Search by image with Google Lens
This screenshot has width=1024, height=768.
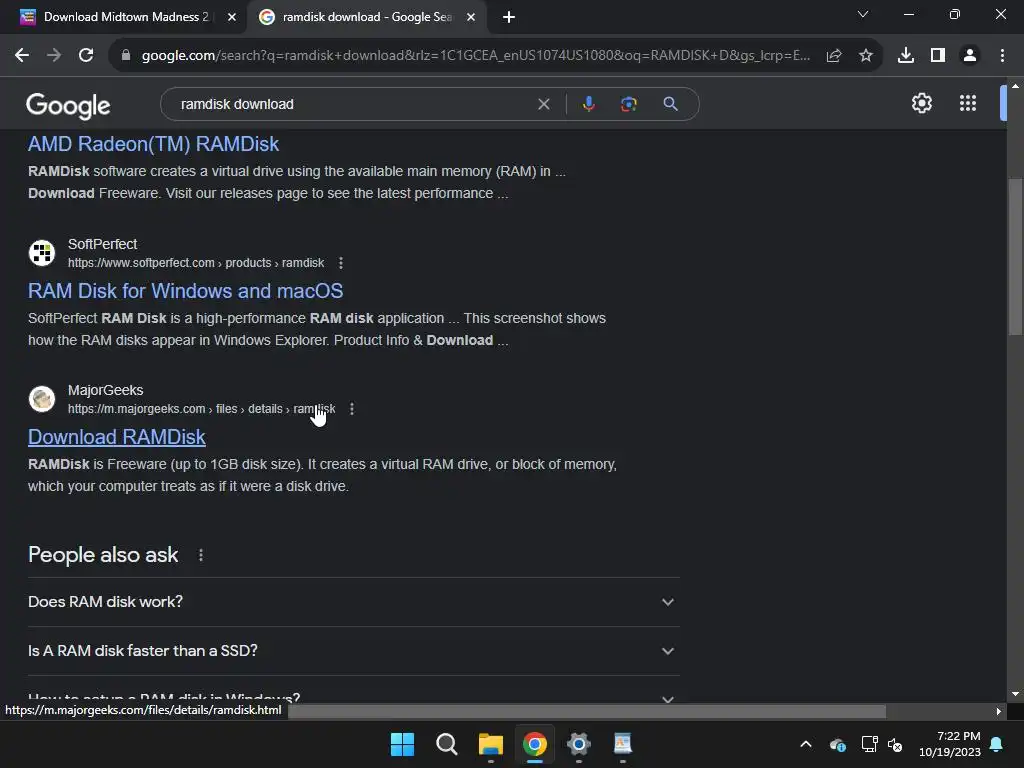pyautogui.click(x=629, y=104)
